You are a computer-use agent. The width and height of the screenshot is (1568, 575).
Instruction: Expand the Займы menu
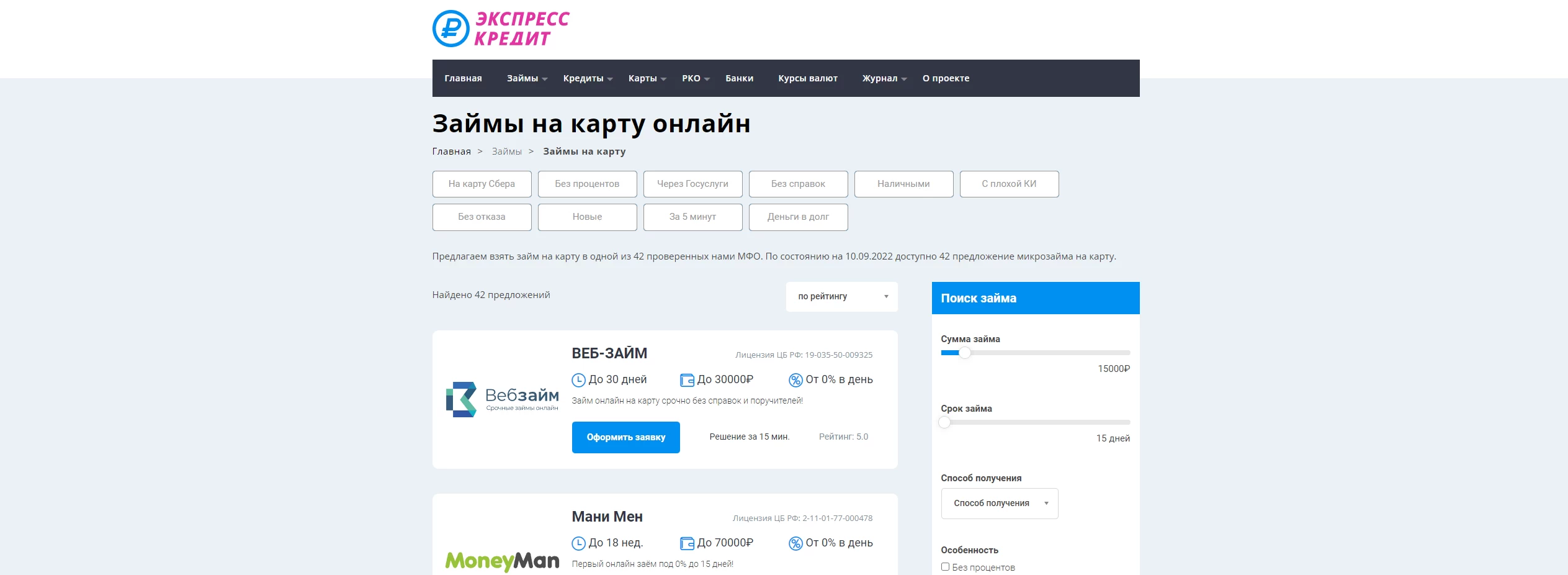[527, 78]
